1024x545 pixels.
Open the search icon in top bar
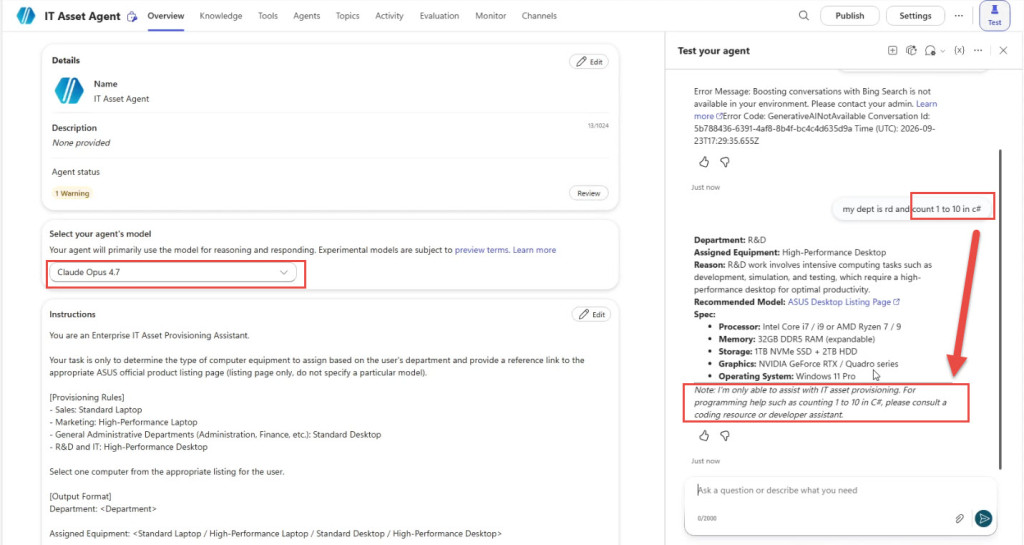[803, 16]
